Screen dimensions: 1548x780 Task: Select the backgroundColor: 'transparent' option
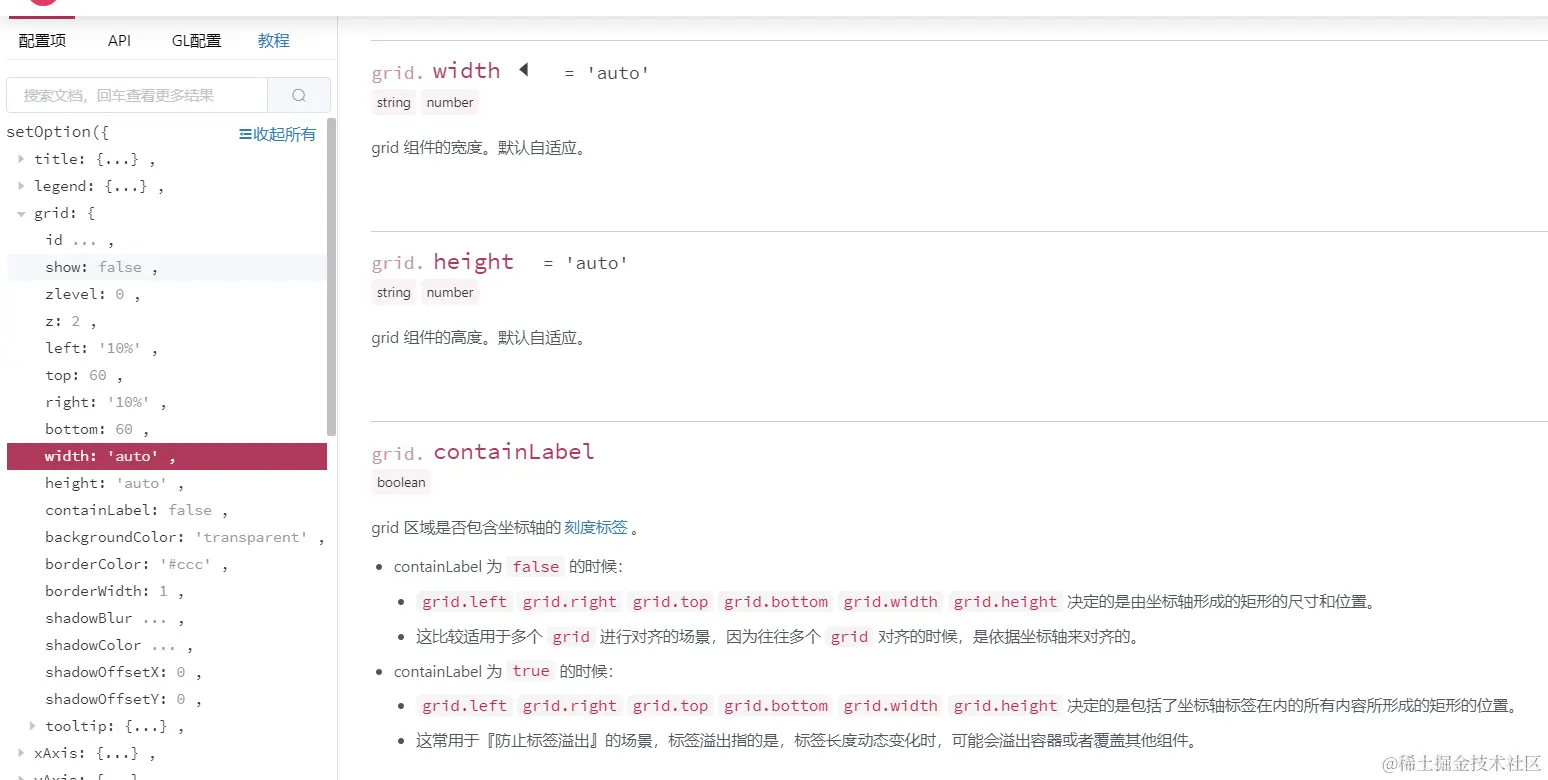(x=167, y=537)
